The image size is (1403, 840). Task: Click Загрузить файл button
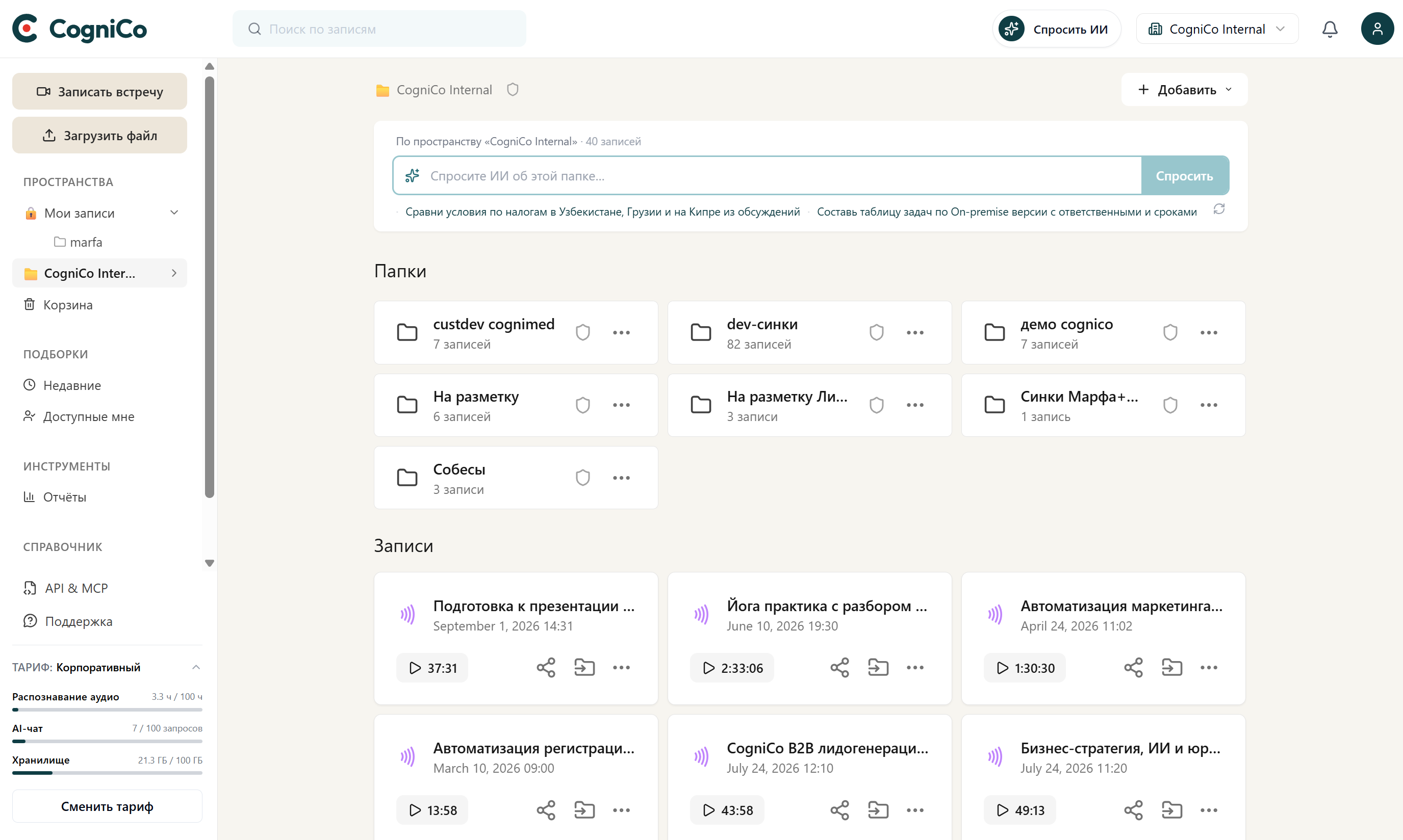(99, 135)
